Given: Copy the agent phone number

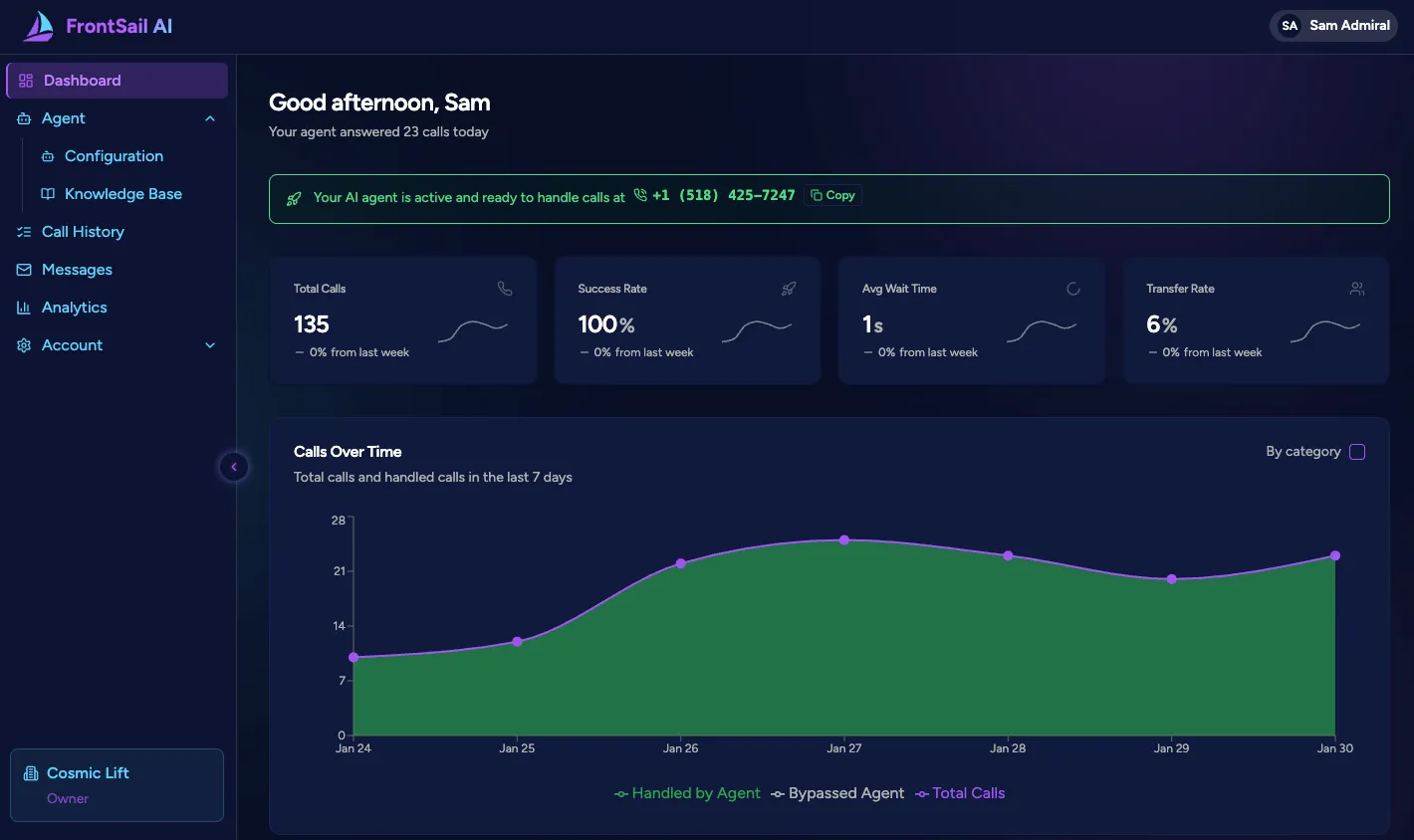Looking at the screenshot, I should point(832,194).
